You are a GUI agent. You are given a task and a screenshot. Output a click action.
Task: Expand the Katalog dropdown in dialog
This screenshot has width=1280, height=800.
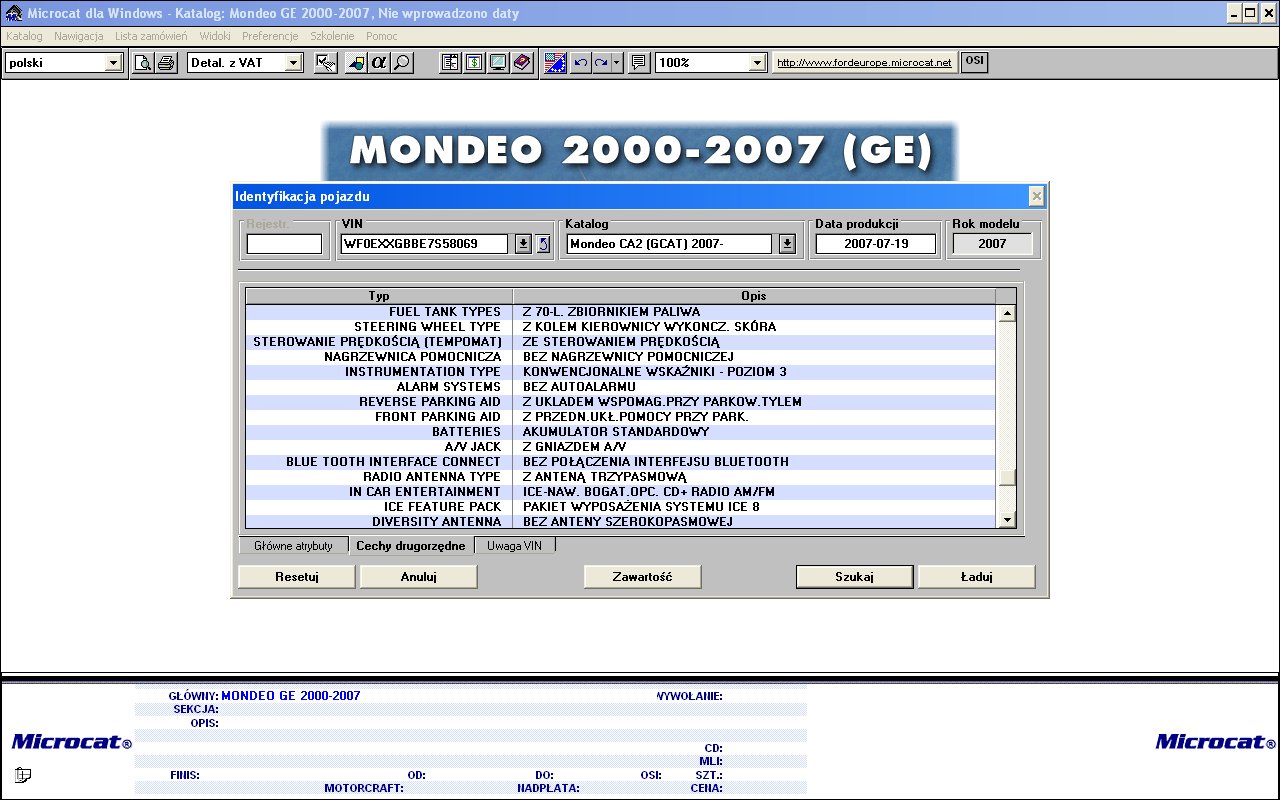pos(787,244)
